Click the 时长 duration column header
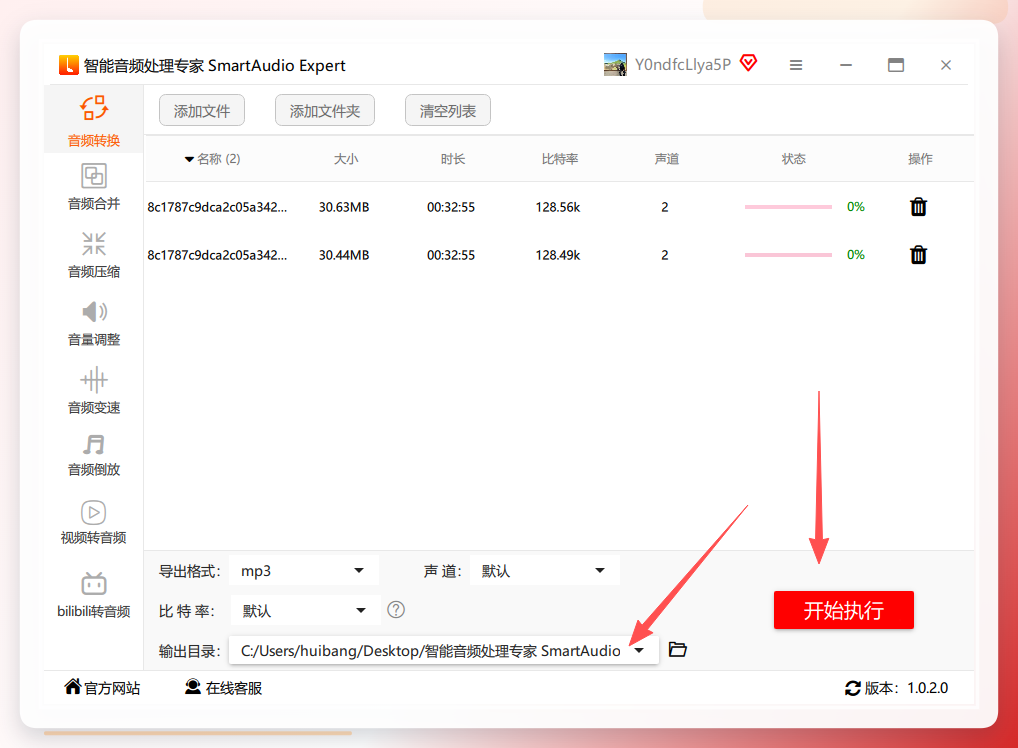The height and width of the screenshot is (748, 1018). (x=453, y=159)
